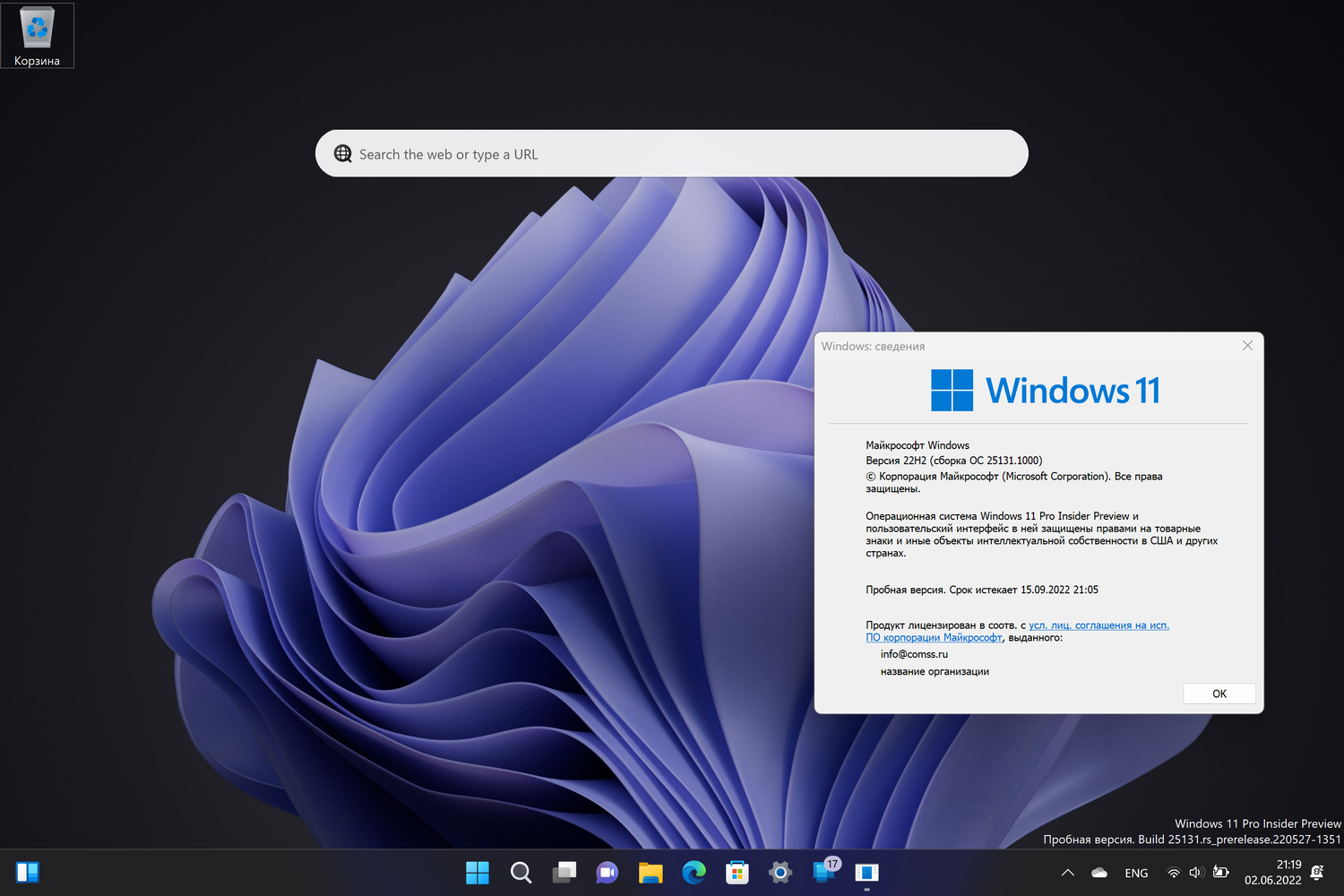The width and height of the screenshot is (1344, 896).
Task: Open Microsoft Store from the taskbar
Action: click(x=737, y=873)
